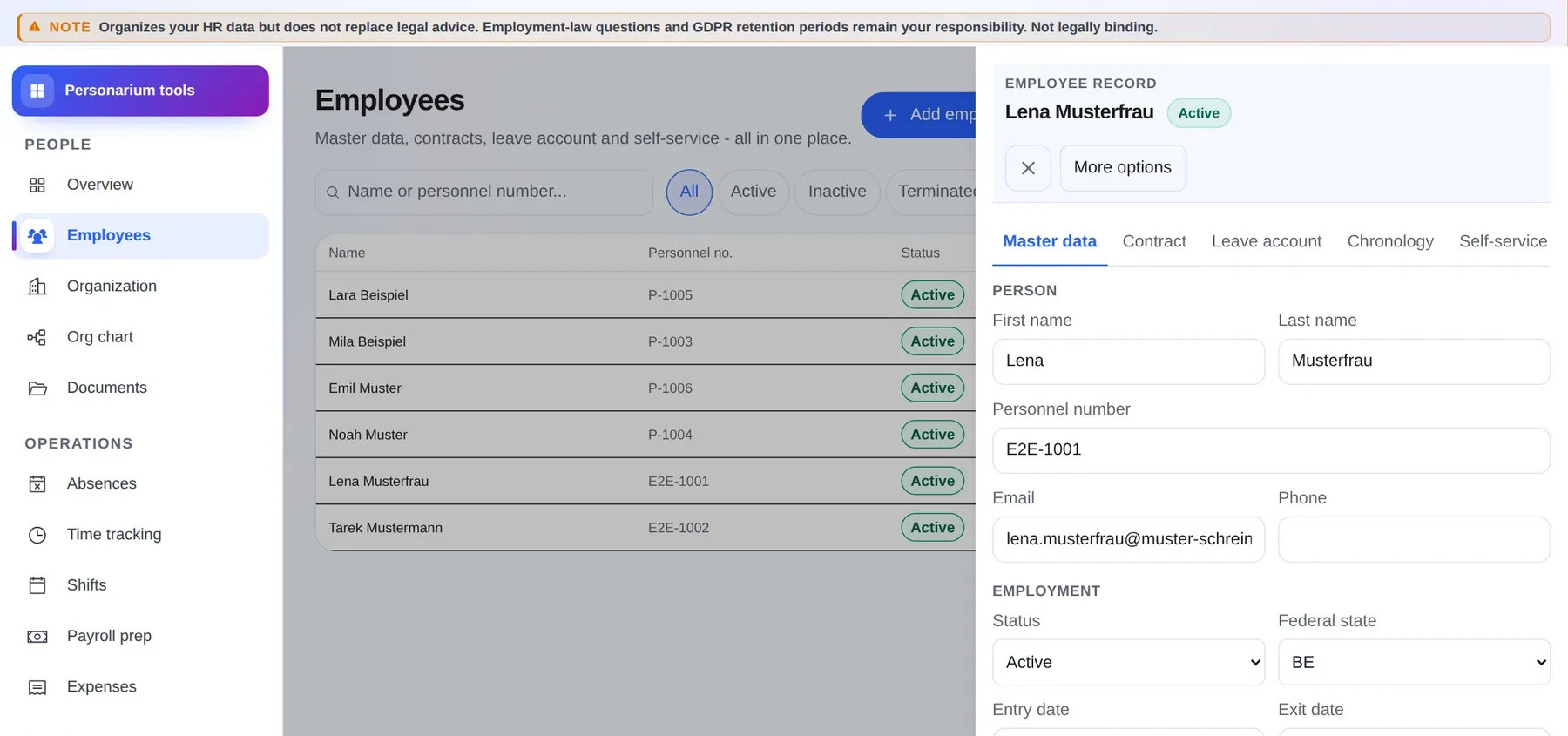Click the Personarium tools grid icon
This screenshot has height=736, width=1568.
pyautogui.click(x=37, y=91)
